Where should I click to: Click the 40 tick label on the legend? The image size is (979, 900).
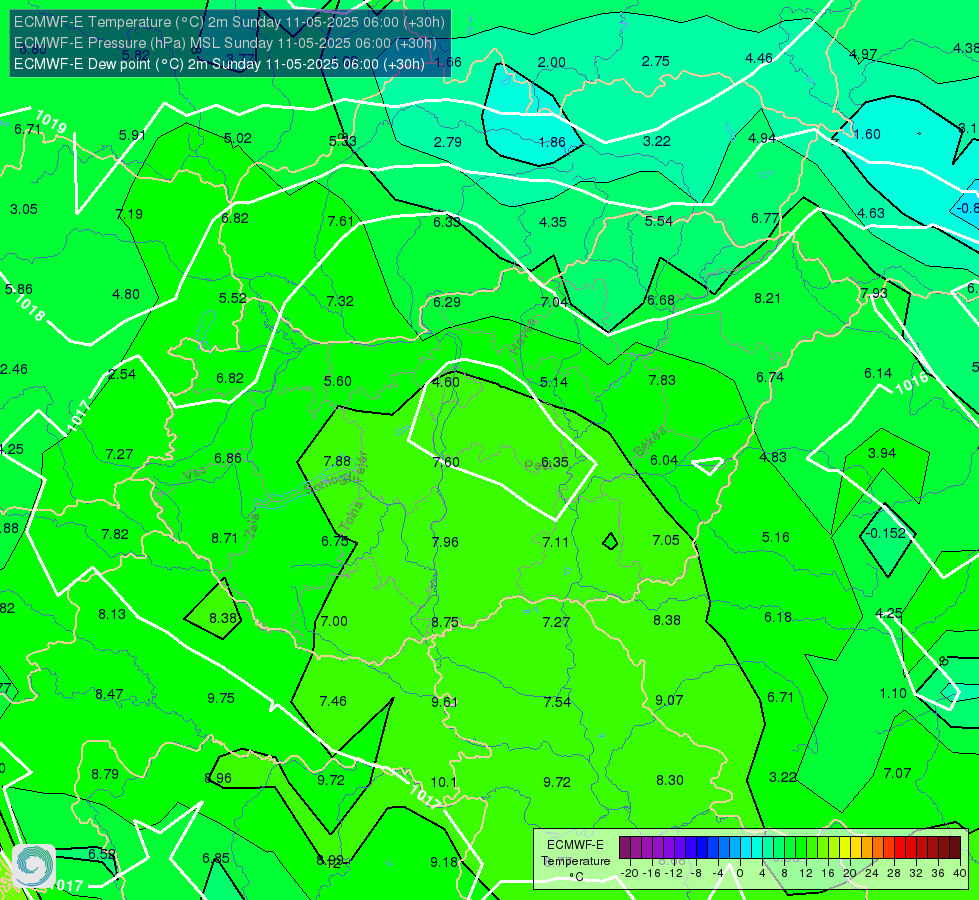pyautogui.click(x=960, y=873)
